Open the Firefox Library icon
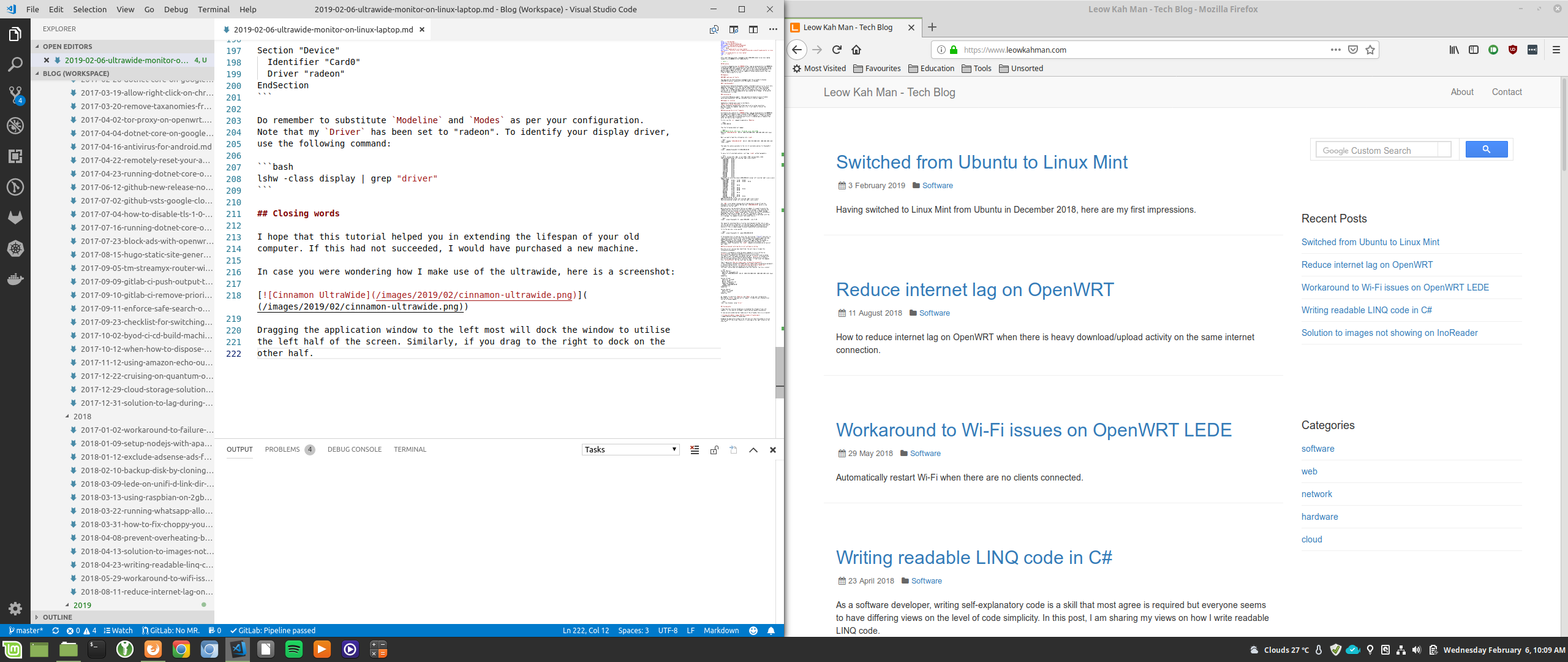This screenshot has height=662, width=1568. point(1454,50)
